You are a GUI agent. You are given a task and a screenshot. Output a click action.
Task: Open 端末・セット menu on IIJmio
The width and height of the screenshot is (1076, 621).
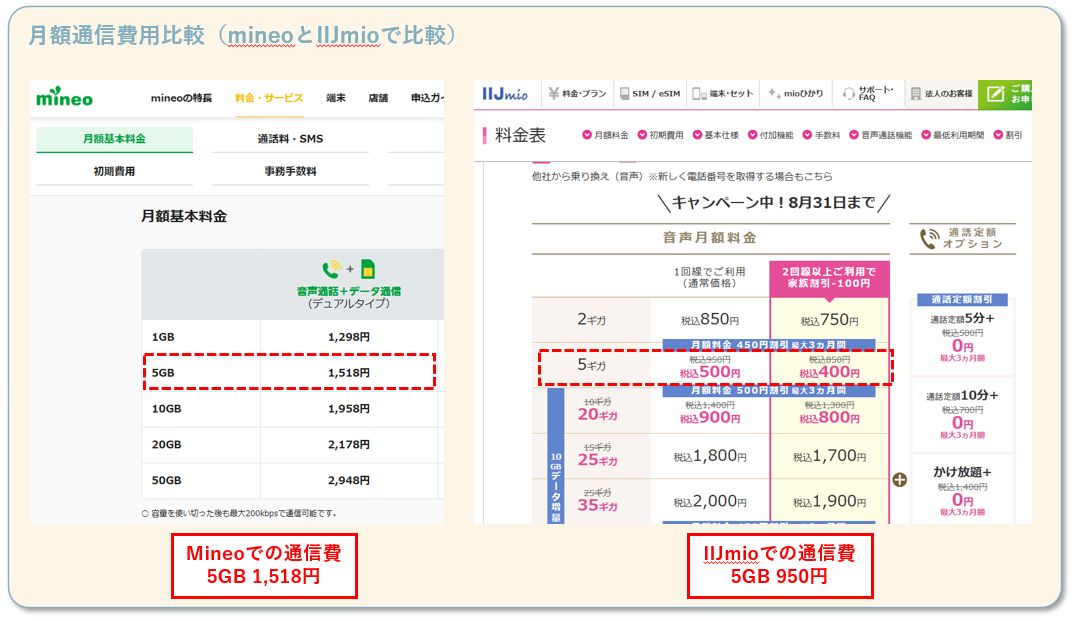pos(723,93)
